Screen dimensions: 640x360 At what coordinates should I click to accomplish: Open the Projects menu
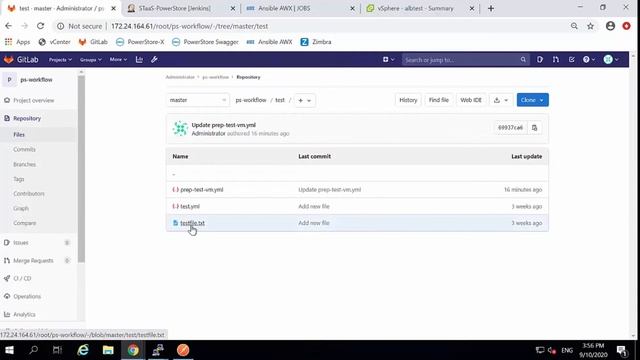tap(60, 60)
